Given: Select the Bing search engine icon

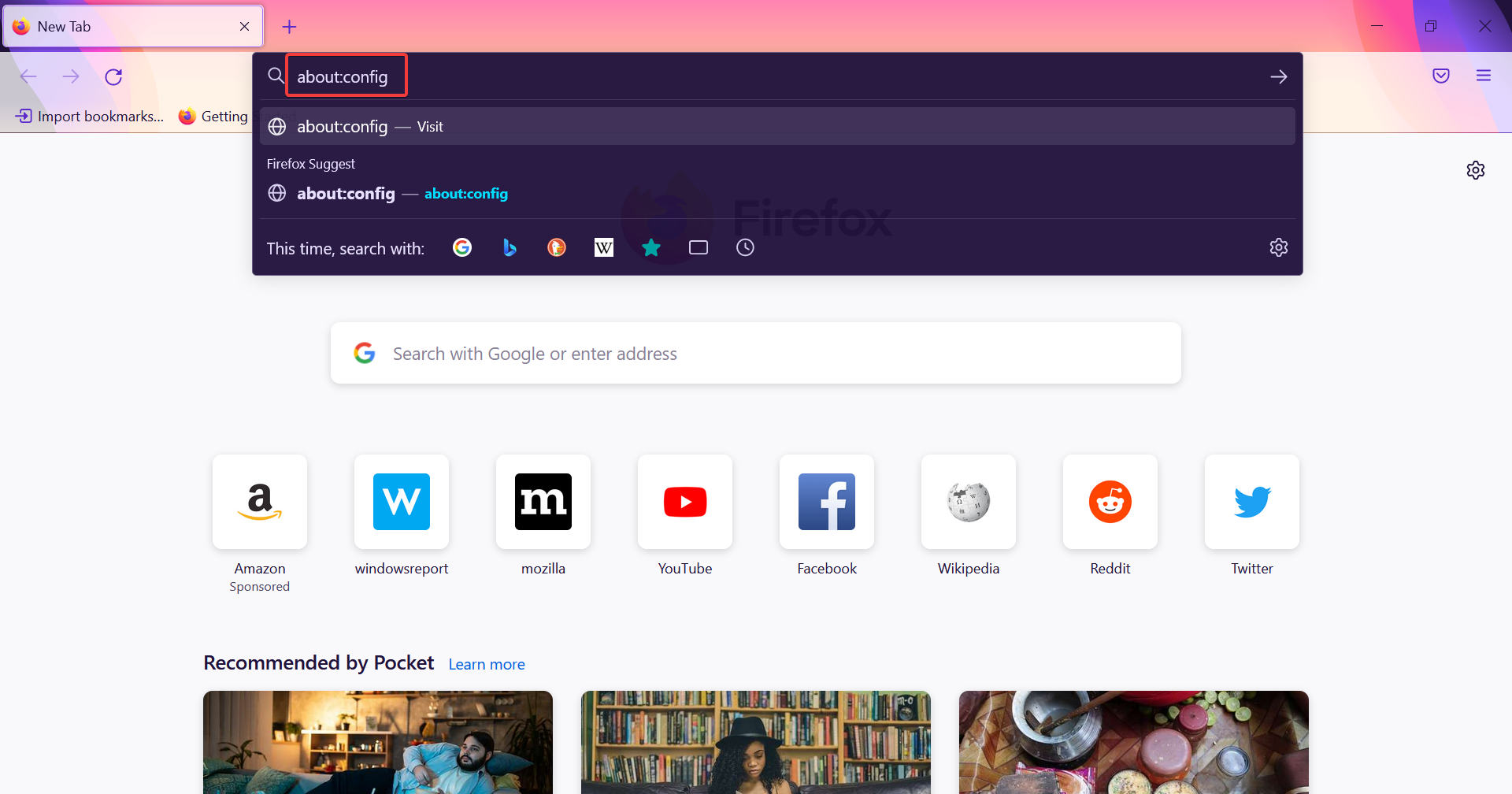Looking at the screenshot, I should click(x=510, y=247).
